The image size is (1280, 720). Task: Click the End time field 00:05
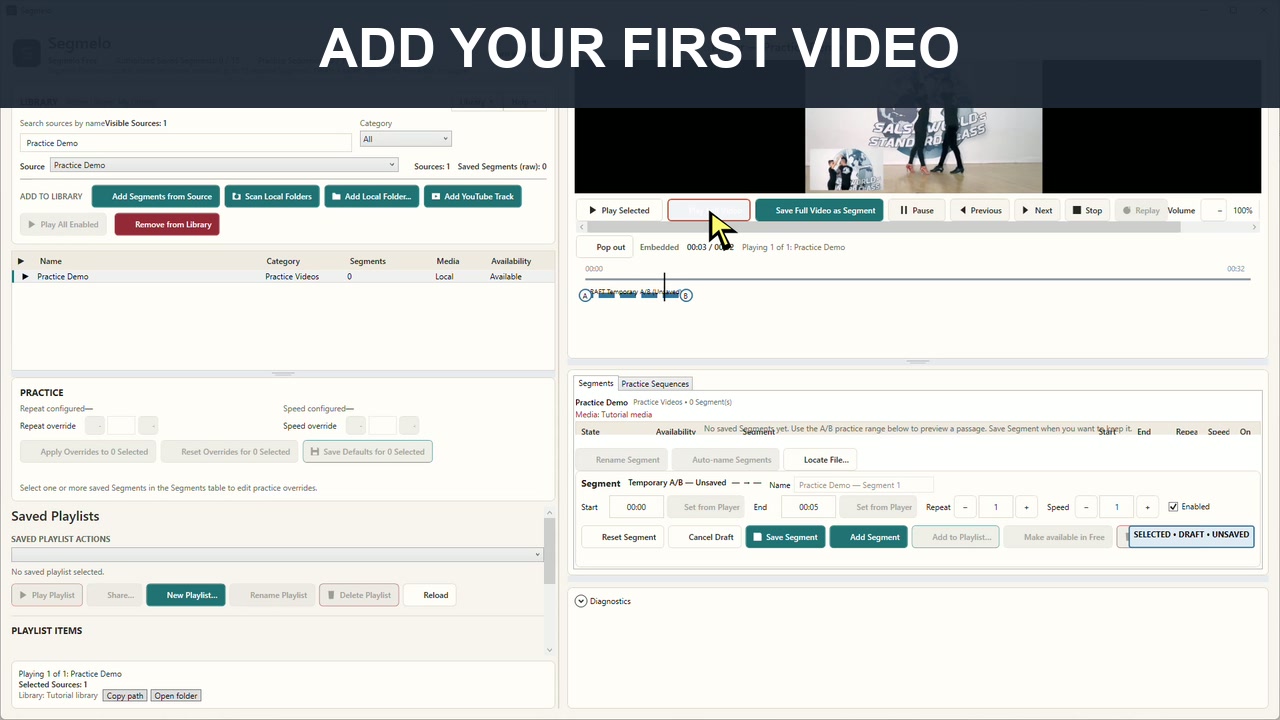808,507
